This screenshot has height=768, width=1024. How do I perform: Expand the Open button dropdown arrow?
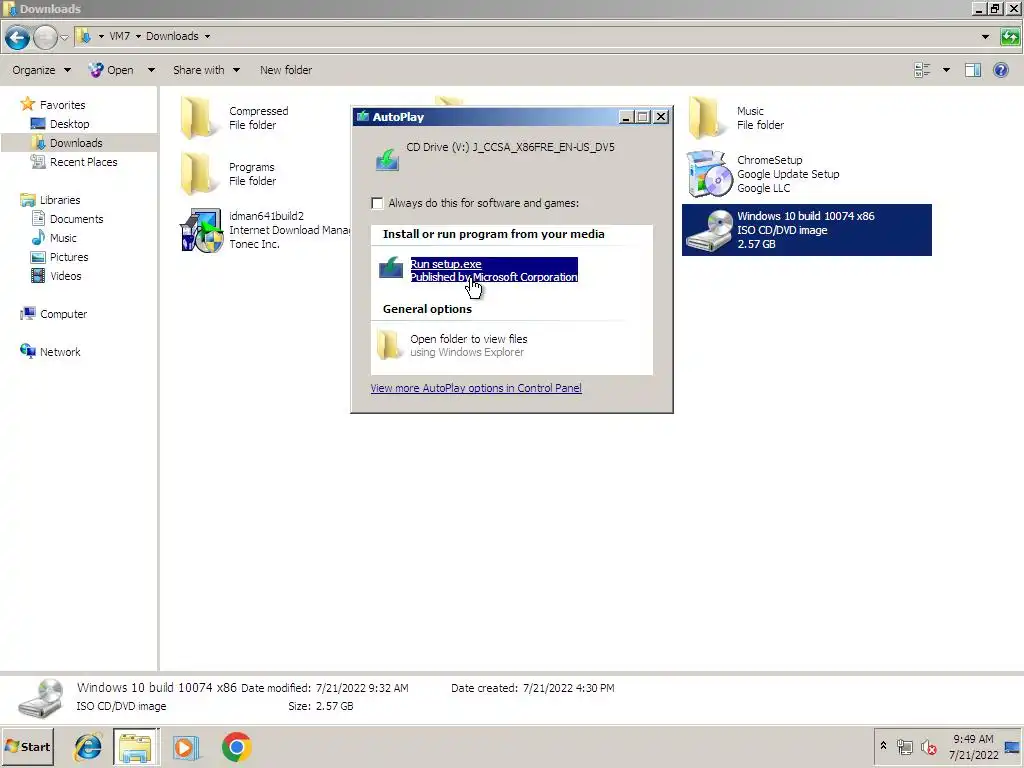pyautogui.click(x=151, y=70)
